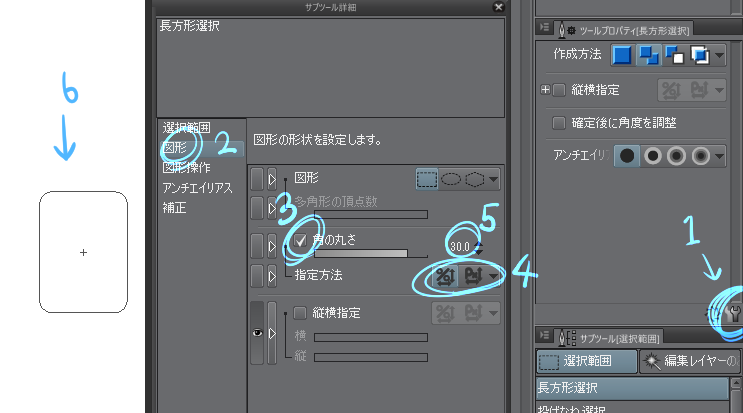Screen dimensions: 743x413
Task: Toggle eye visibility for 縦横指定 row
Action: pos(257,333)
